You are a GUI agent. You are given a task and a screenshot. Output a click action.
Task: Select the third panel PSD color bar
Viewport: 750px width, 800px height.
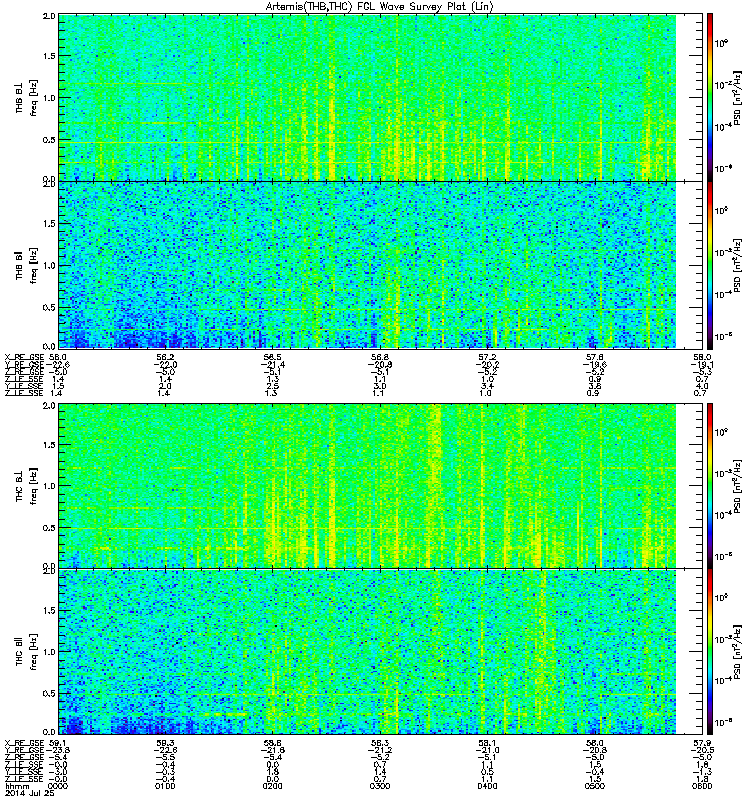(x=710, y=486)
